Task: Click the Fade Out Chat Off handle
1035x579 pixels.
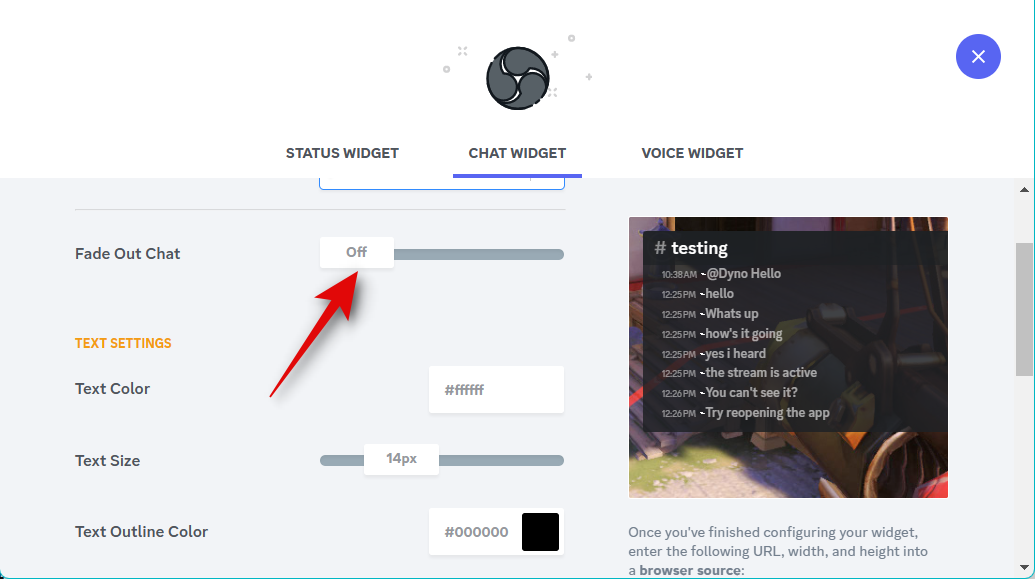Action: coord(356,252)
